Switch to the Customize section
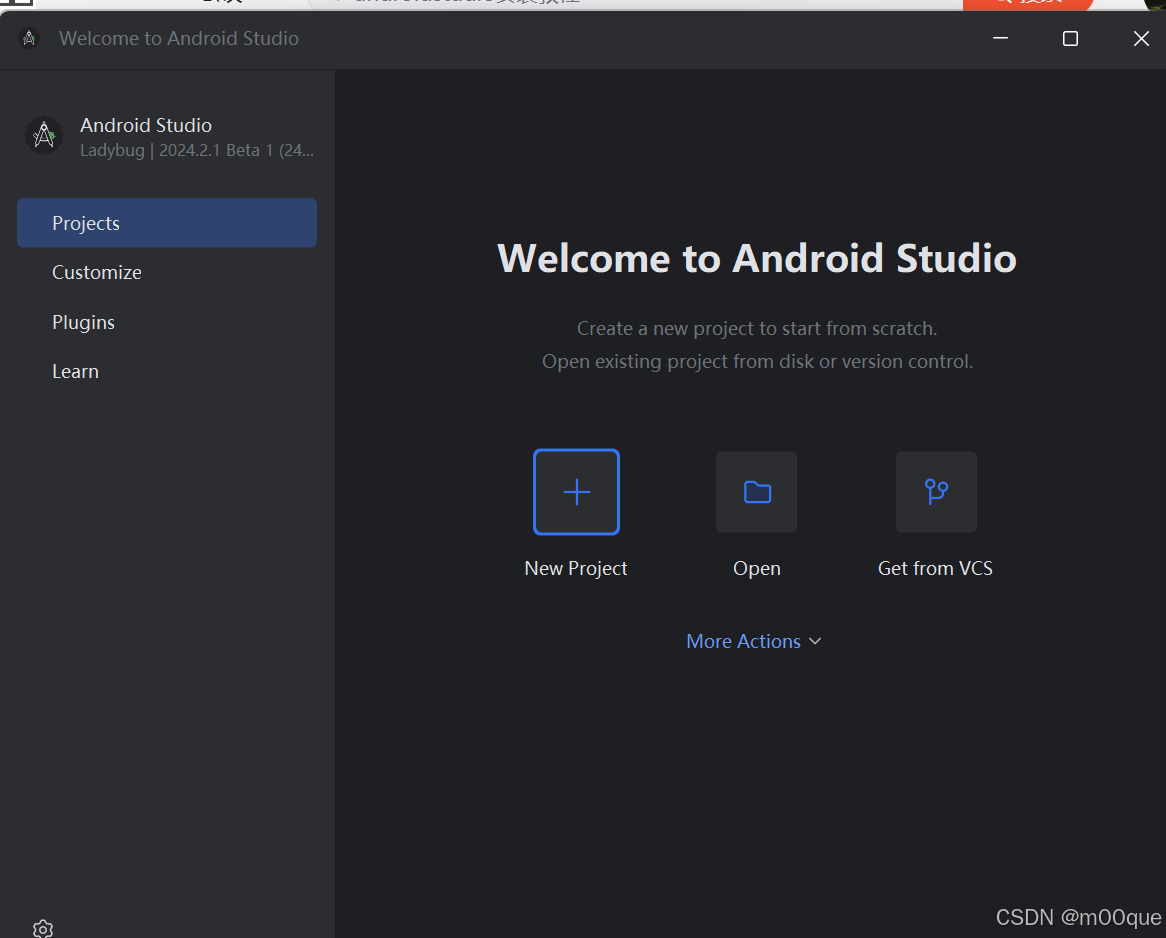Image resolution: width=1166 pixels, height=938 pixels. (x=97, y=271)
